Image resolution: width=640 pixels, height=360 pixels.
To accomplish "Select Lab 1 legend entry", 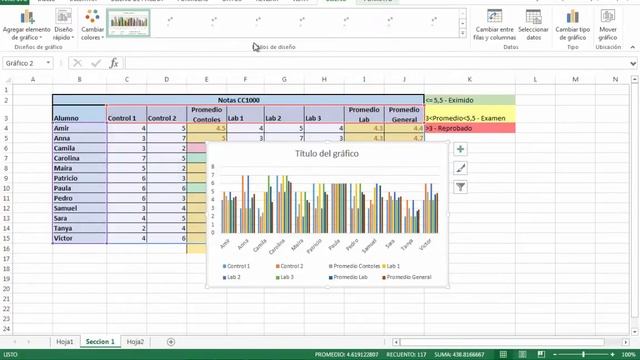I will [x=391, y=266].
